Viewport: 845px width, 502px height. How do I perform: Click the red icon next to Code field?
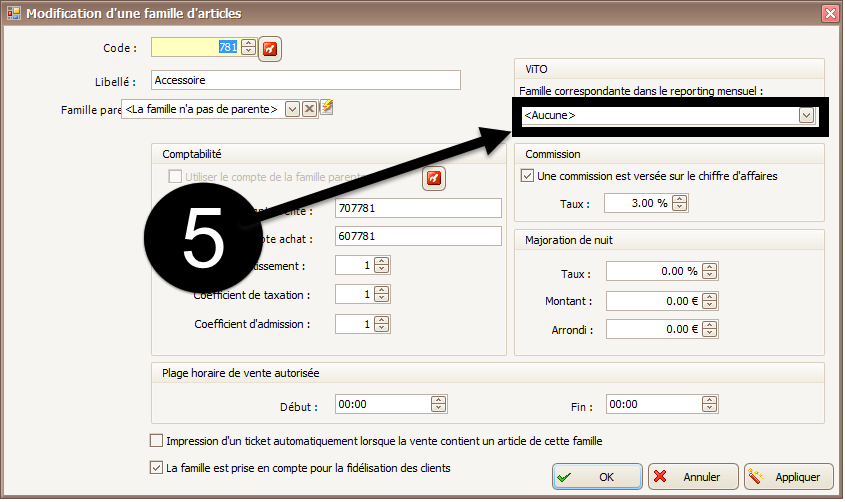(269, 49)
